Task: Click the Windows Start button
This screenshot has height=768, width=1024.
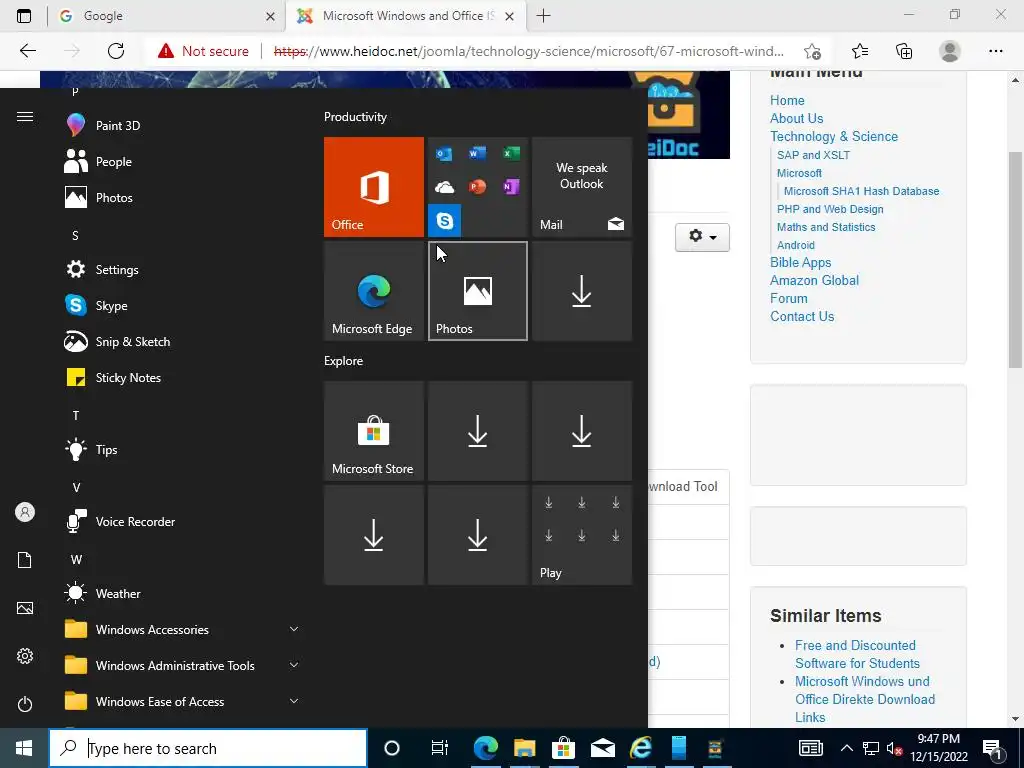Action: point(24,748)
